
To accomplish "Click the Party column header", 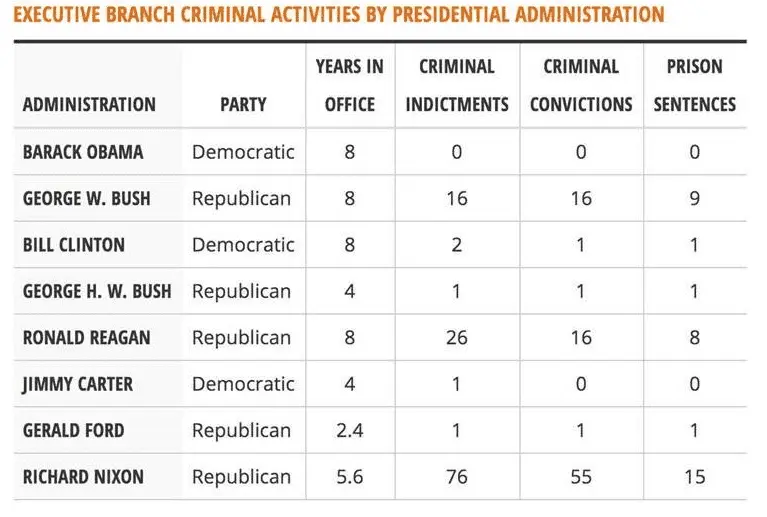I will (x=243, y=104).
